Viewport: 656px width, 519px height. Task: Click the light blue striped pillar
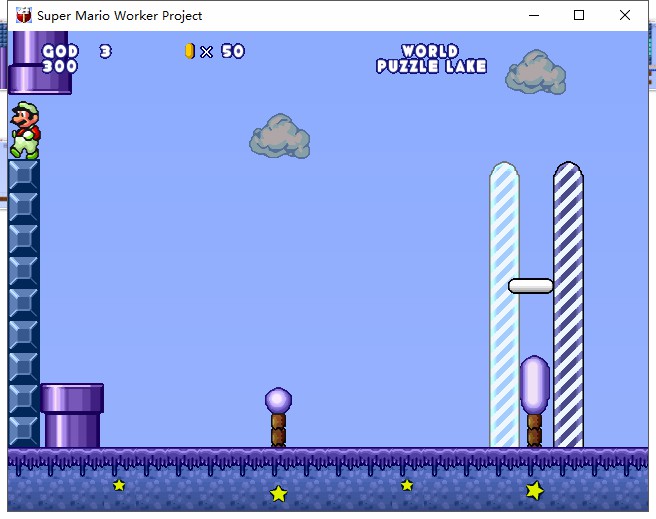coord(504,304)
